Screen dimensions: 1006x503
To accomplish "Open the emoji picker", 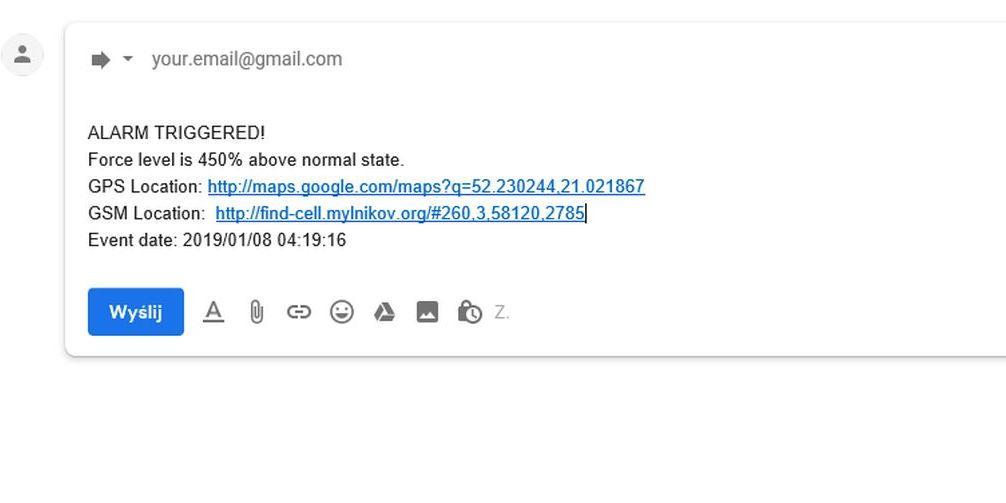I will click(341, 312).
